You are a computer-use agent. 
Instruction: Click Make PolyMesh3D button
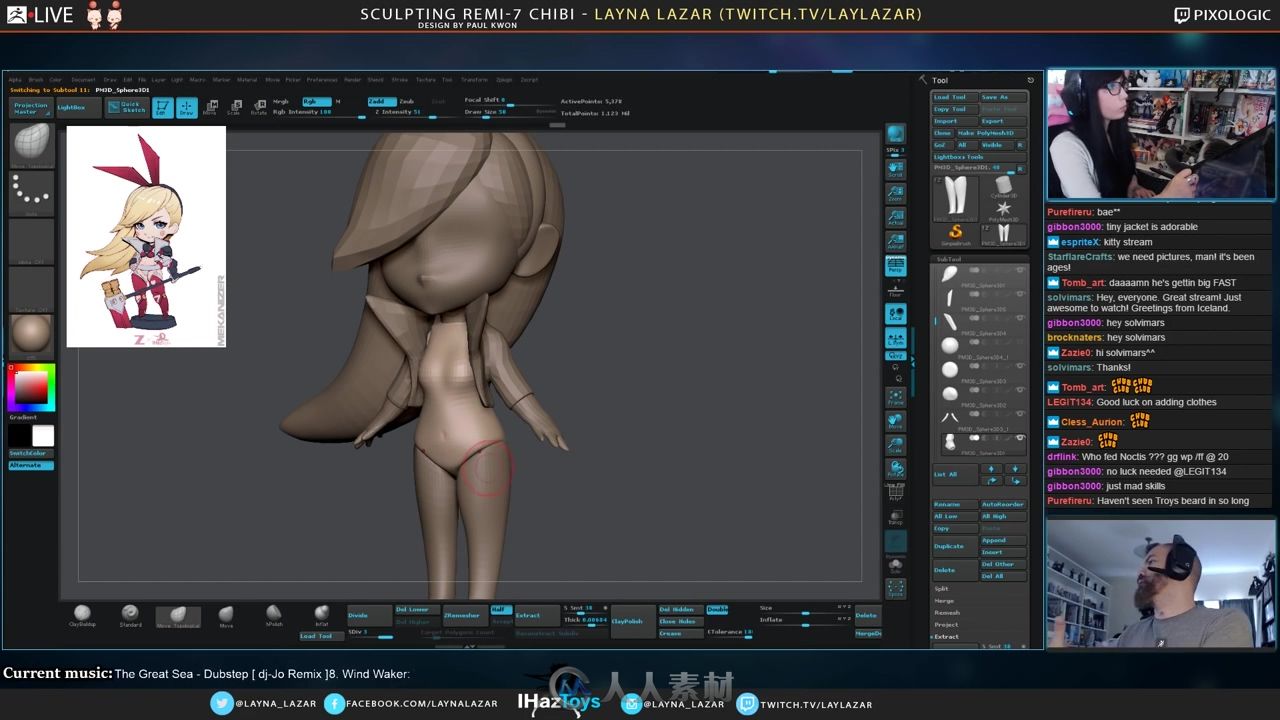(x=991, y=133)
